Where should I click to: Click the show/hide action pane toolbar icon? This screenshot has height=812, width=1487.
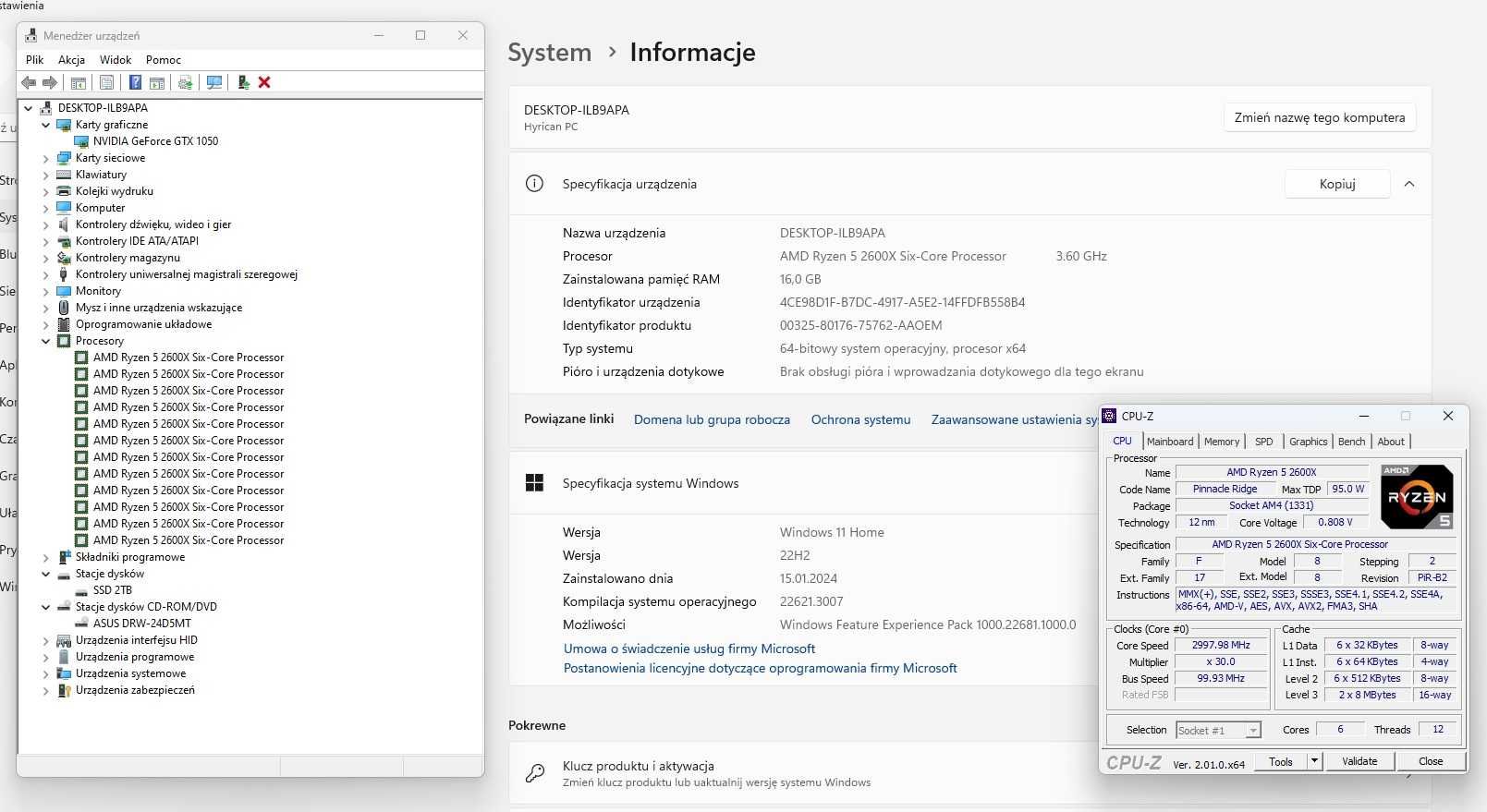tap(157, 82)
